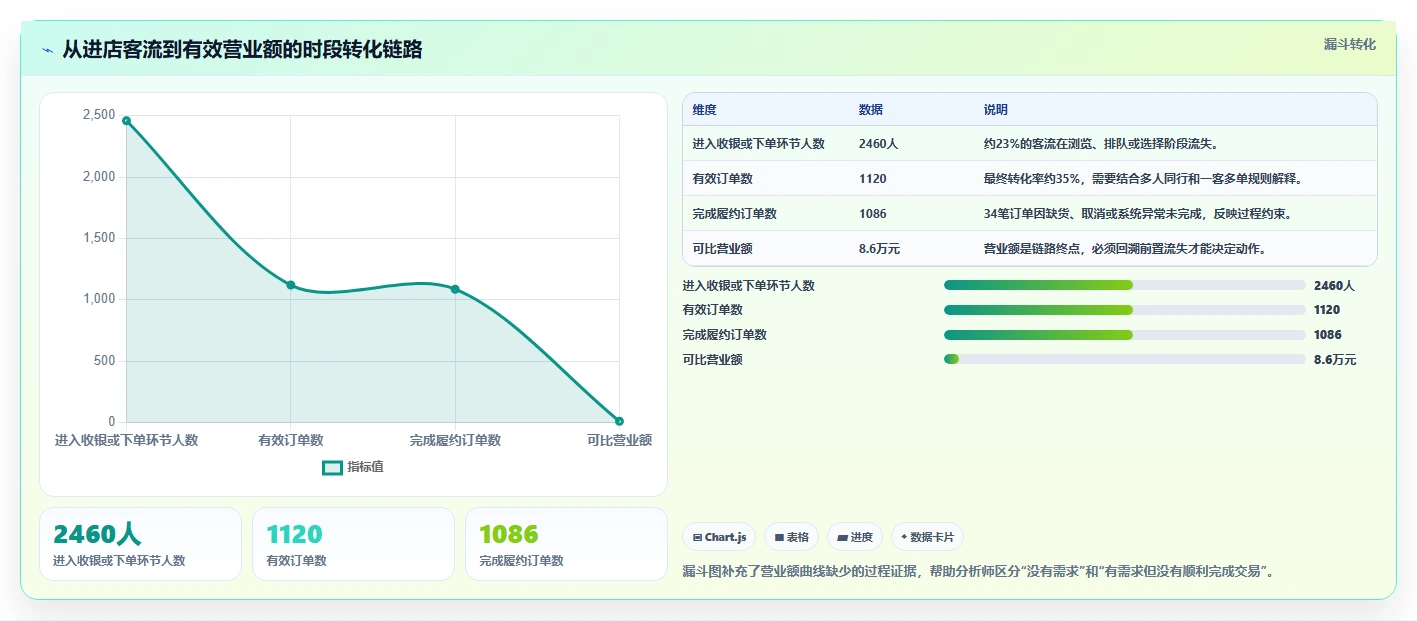Click the 1086 value beside the progress bar
Viewport: 1417px width, 621px height.
click(x=1328, y=335)
